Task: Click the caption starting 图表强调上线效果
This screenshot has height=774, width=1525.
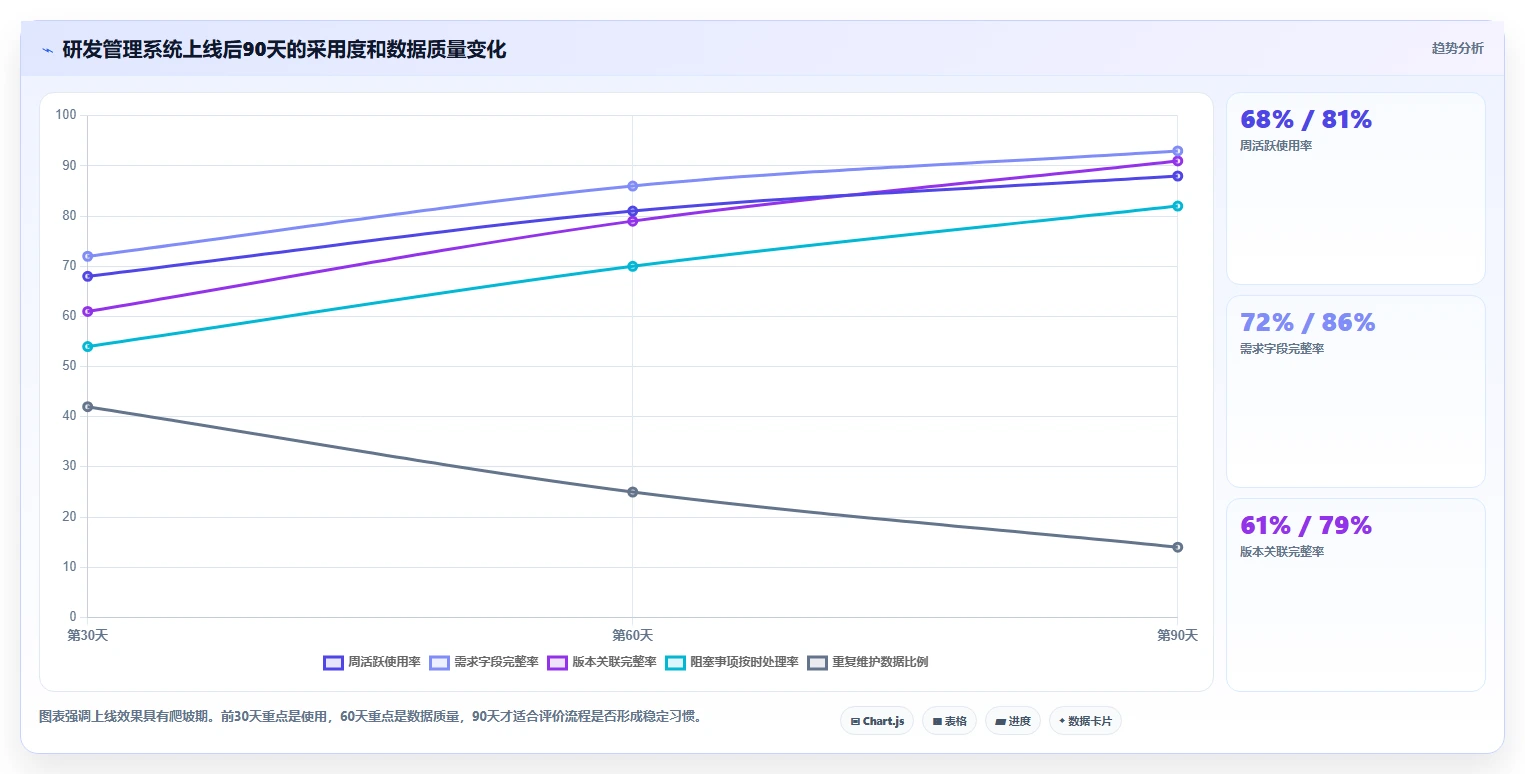Action: tap(370, 717)
